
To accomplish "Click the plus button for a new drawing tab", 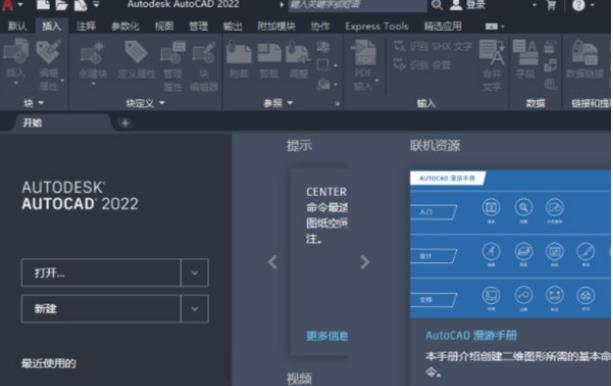I will click(x=125, y=123).
